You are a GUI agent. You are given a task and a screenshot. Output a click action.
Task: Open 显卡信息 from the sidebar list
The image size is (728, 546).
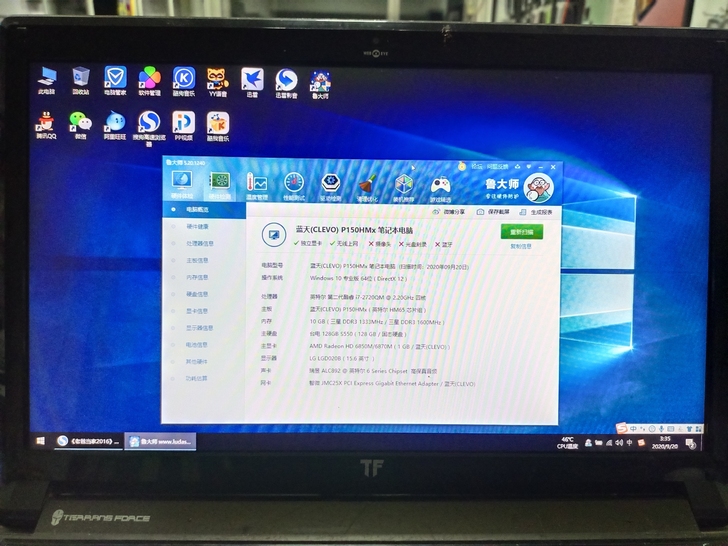(x=196, y=311)
